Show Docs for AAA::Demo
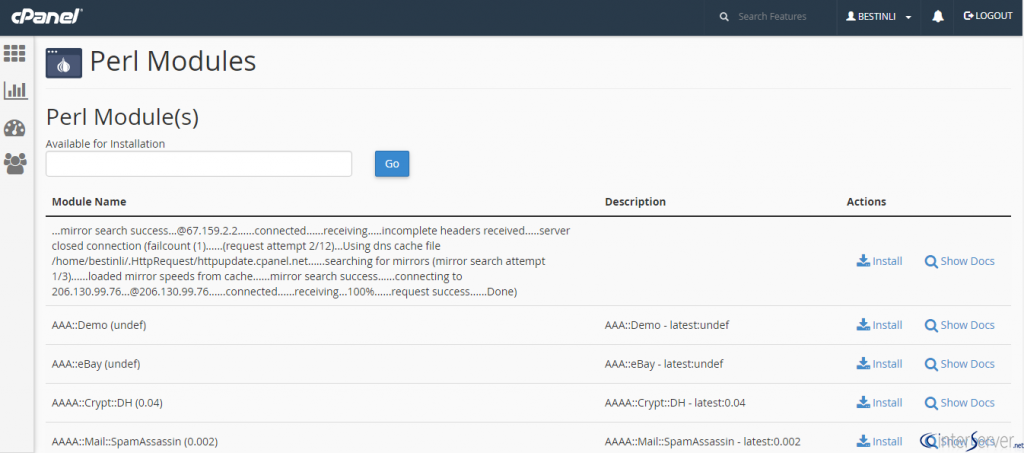 959,325
